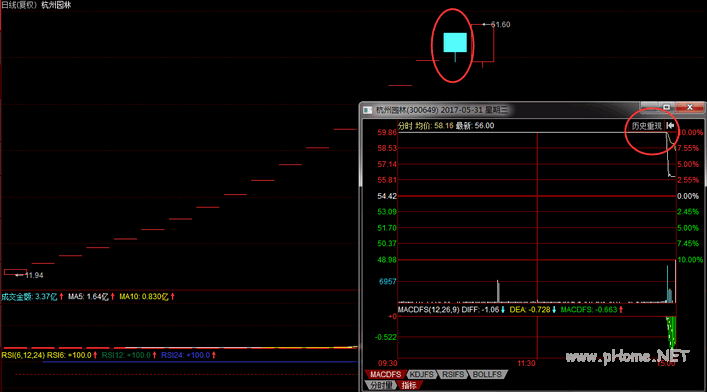Maximize the intraday popup window

(666, 107)
